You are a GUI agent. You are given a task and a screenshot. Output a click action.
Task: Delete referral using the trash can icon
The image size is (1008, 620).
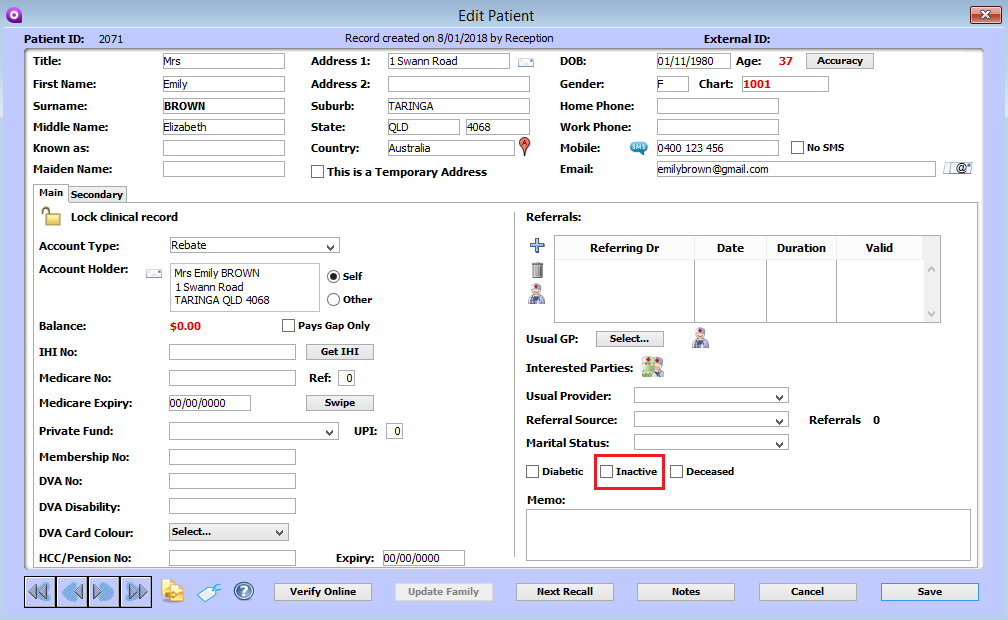coord(537,270)
